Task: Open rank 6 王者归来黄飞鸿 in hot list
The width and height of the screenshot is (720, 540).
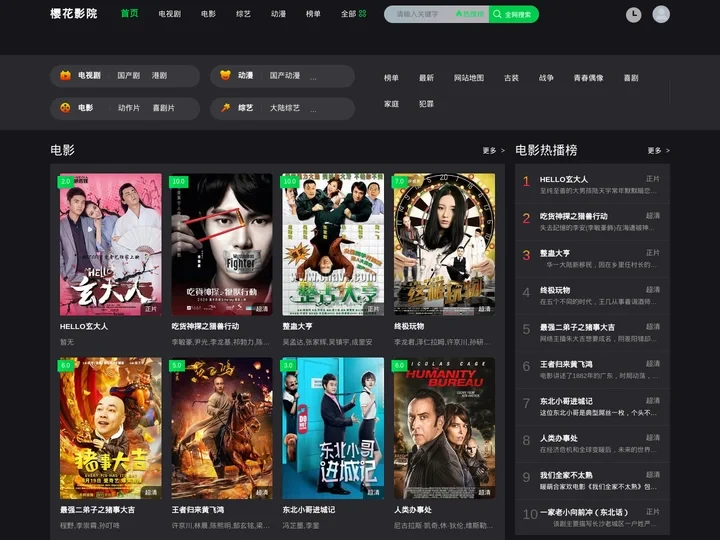Action: 592,370
